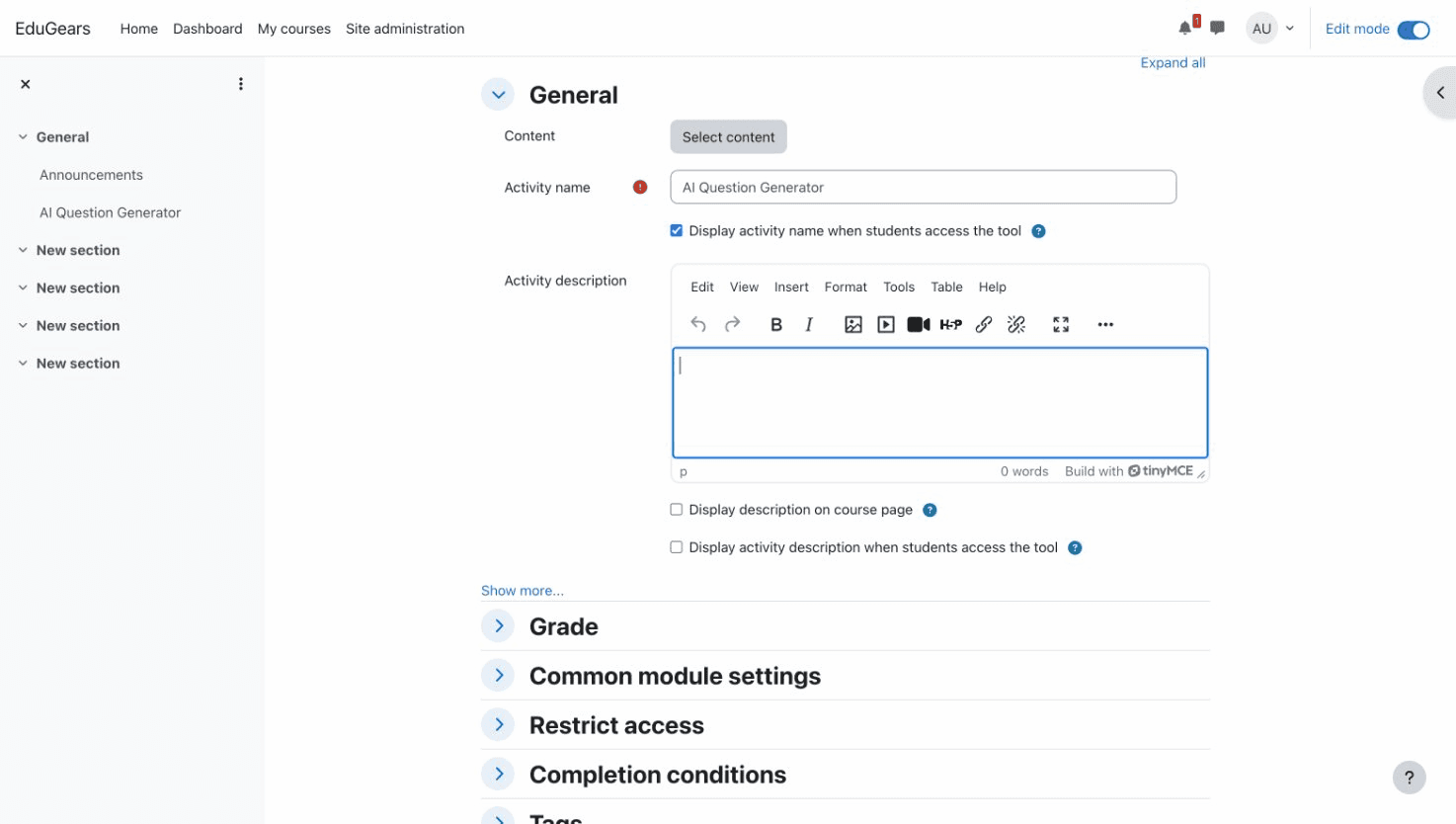
Task: Click the Expand all link
Action: [1173, 62]
